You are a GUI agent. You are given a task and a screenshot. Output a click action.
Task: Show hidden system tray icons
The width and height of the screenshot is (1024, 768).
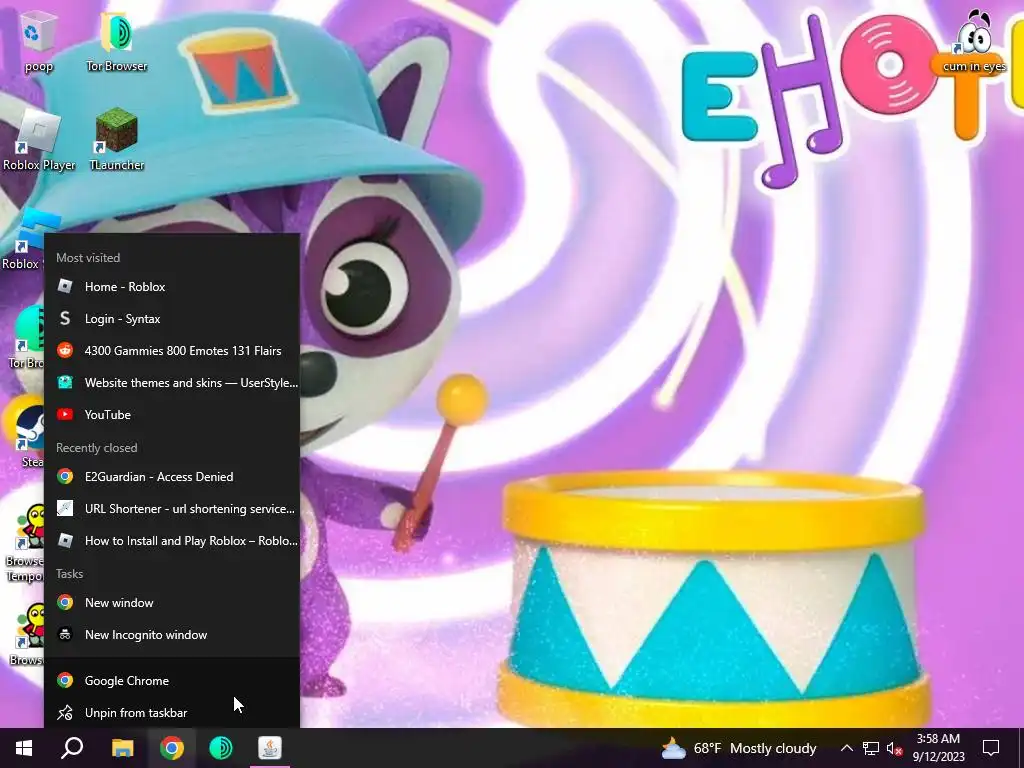[846, 748]
